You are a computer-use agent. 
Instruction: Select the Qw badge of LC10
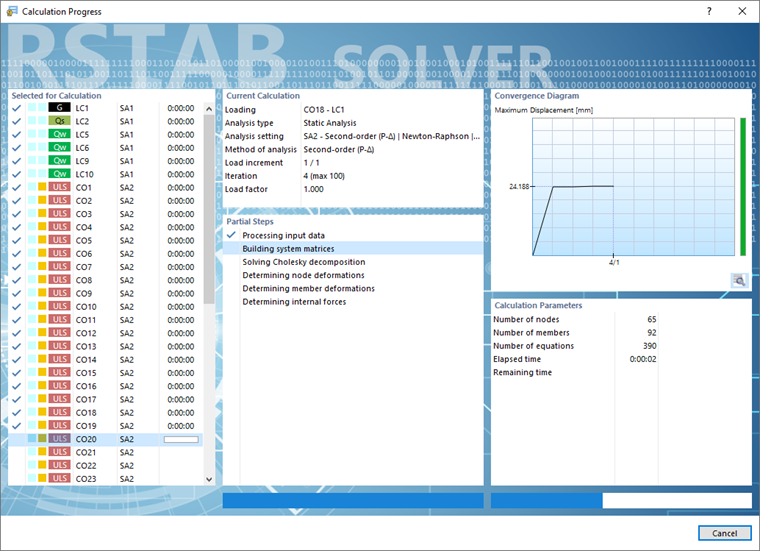coord(59,174)
